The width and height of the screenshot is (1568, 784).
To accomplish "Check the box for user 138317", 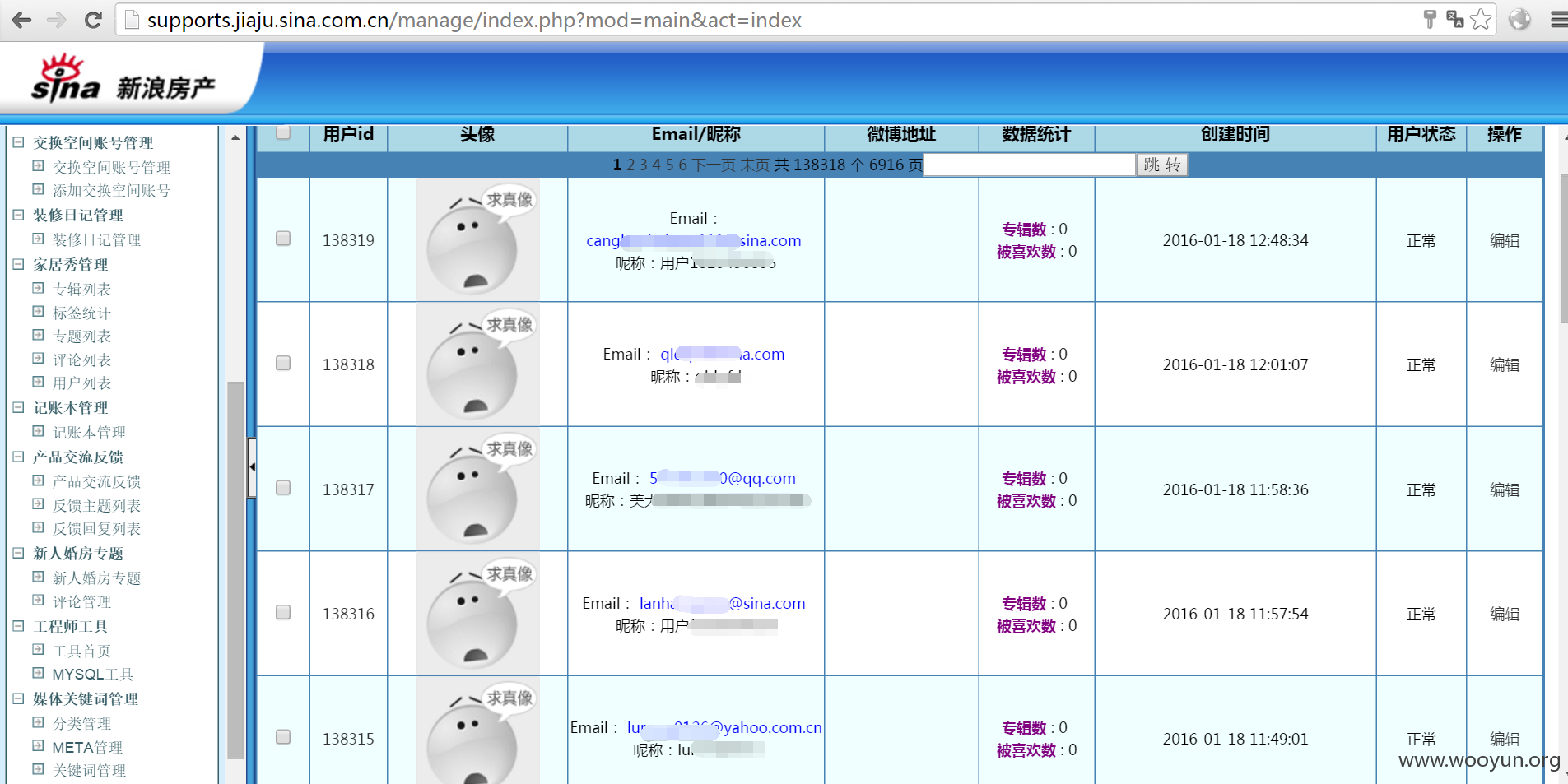I will coord(283,488).
